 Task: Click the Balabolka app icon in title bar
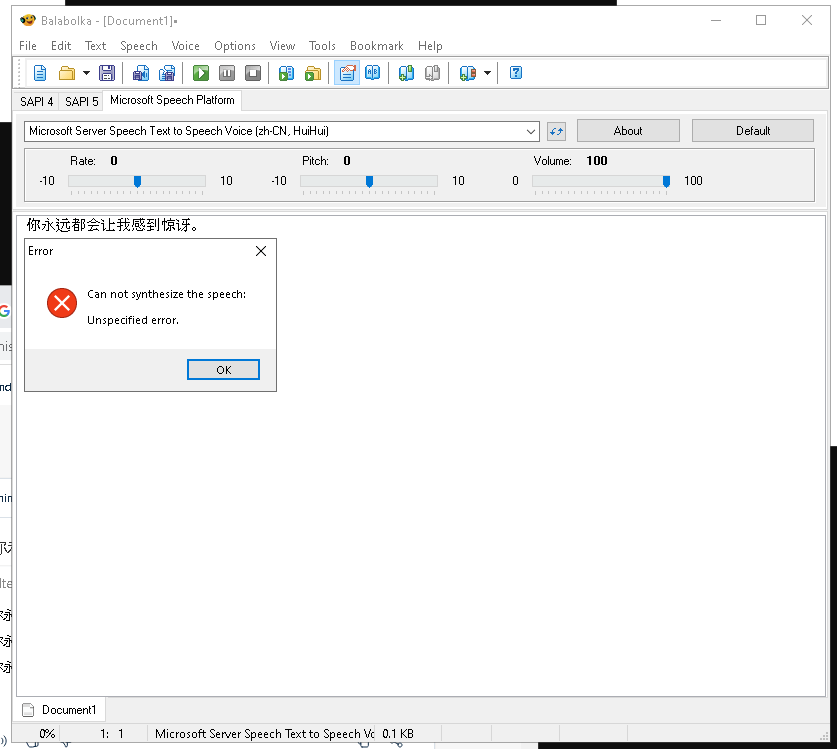(27, 20)
